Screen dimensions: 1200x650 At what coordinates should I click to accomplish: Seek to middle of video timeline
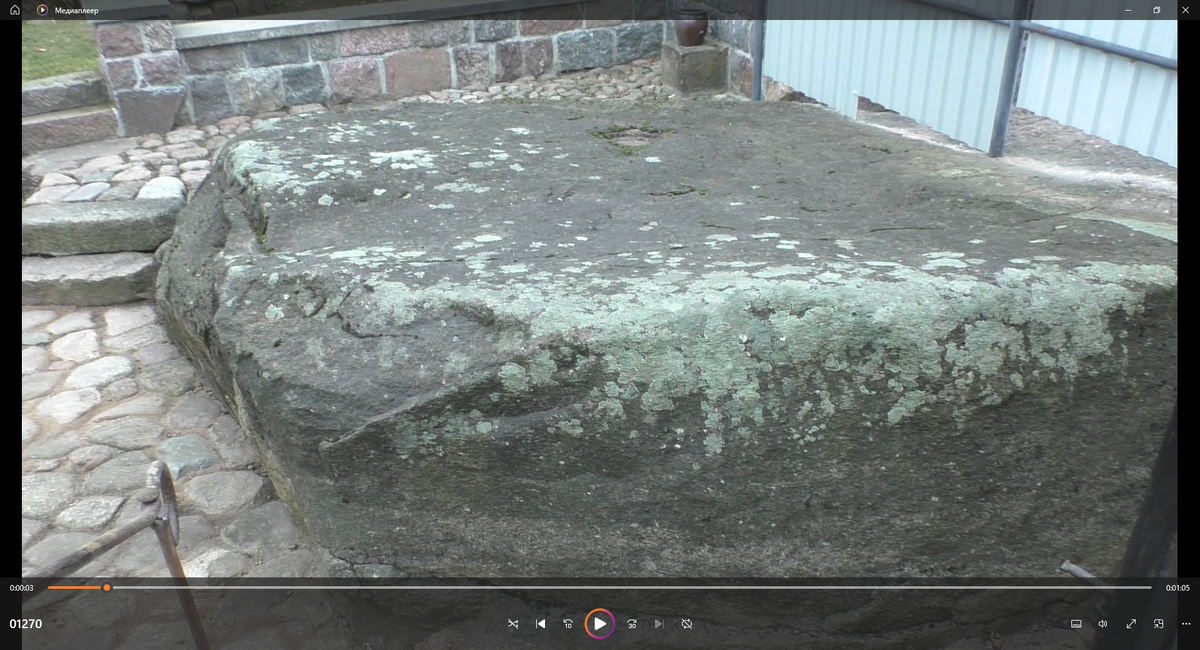pyautogui.click(x=600, y=588)
